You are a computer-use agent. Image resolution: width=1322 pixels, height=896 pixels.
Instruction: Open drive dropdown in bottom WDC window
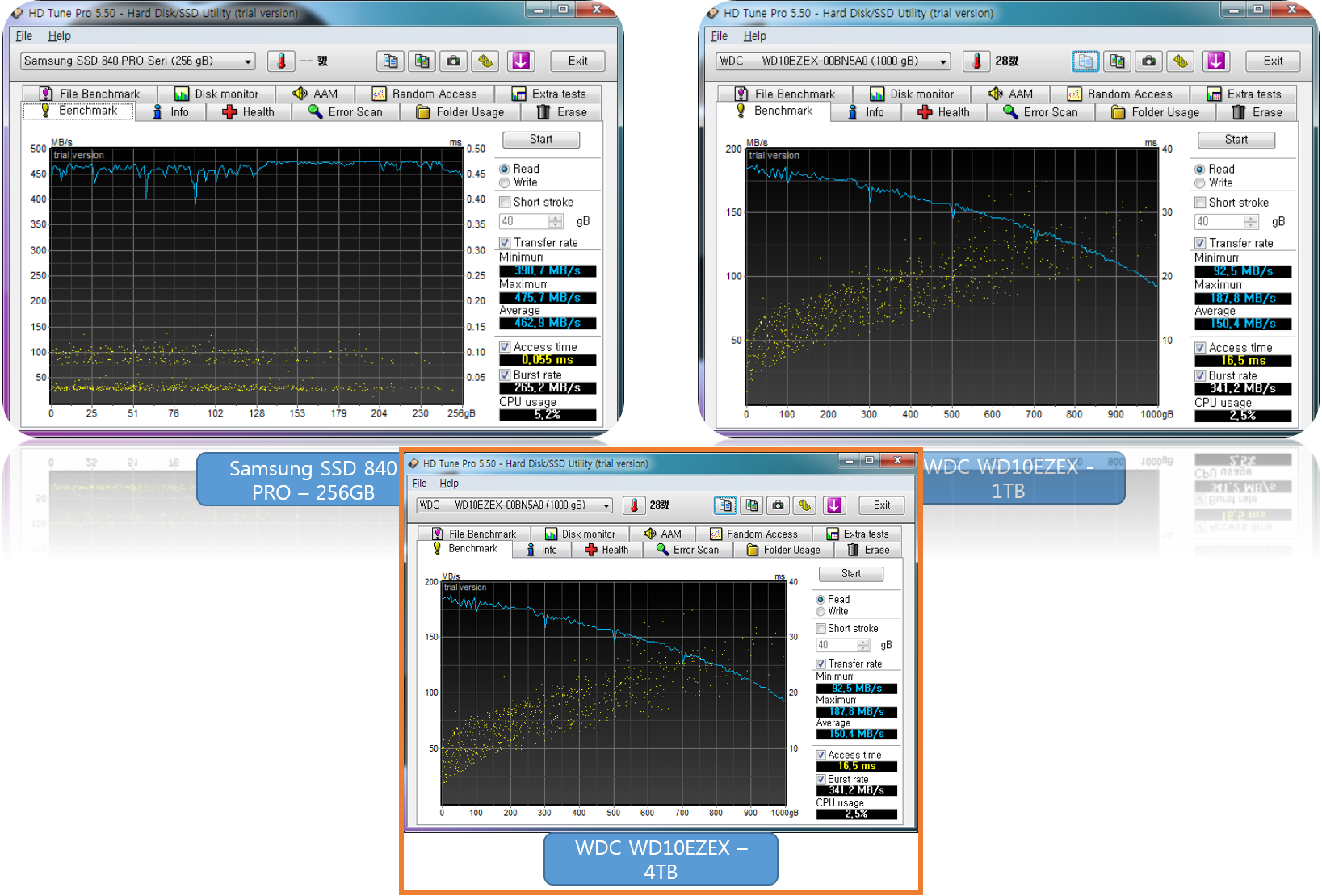click(606, 505)
